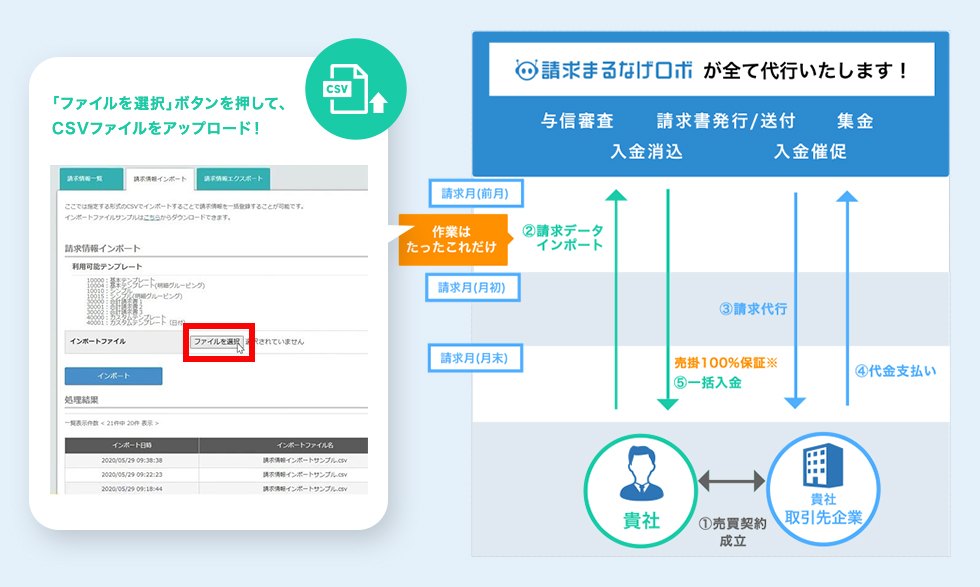Click the 請求情報インポート section heading

[x=102, y=249]
